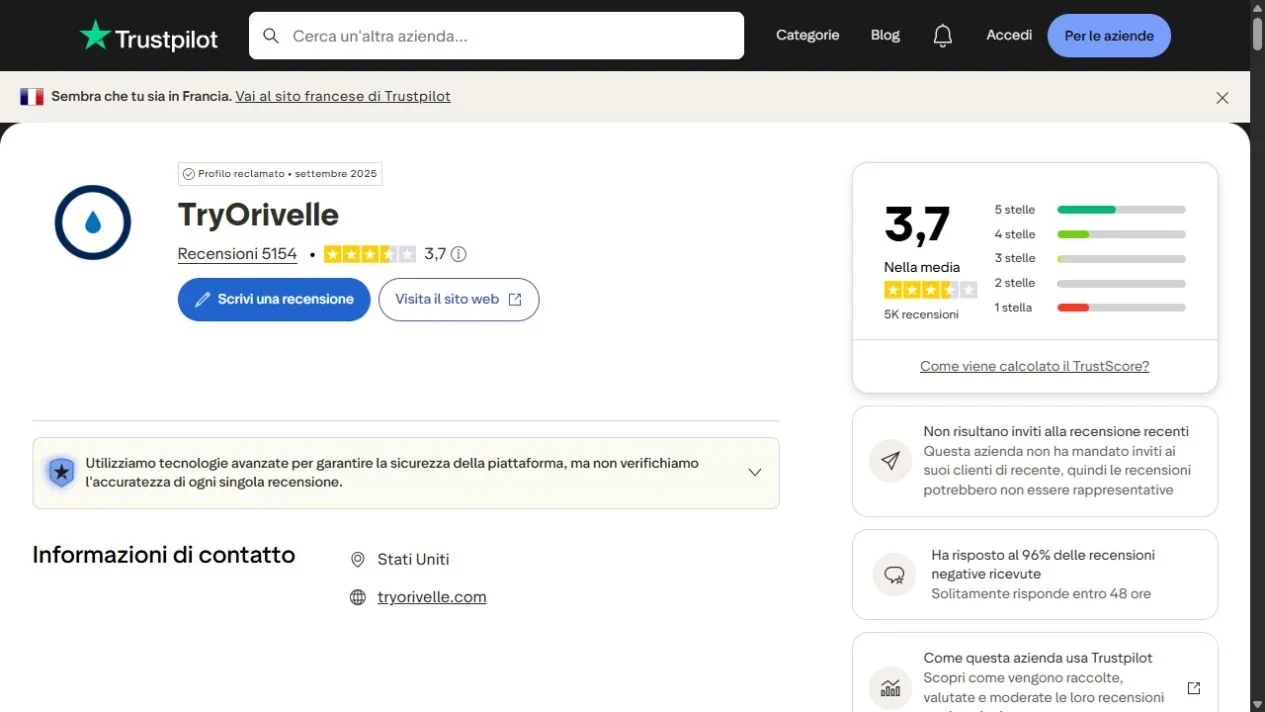
Task: Filter by 2 stelle rating row
Action: click(x=1090, y=283)
